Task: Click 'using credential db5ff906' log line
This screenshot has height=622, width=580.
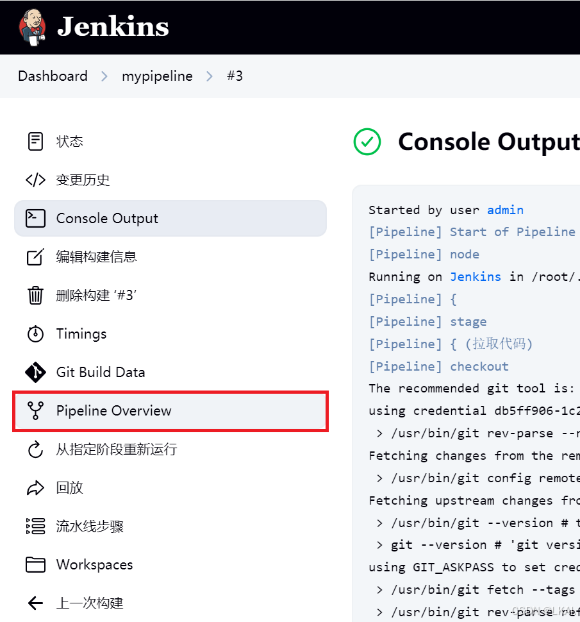Action: point(474,411)
